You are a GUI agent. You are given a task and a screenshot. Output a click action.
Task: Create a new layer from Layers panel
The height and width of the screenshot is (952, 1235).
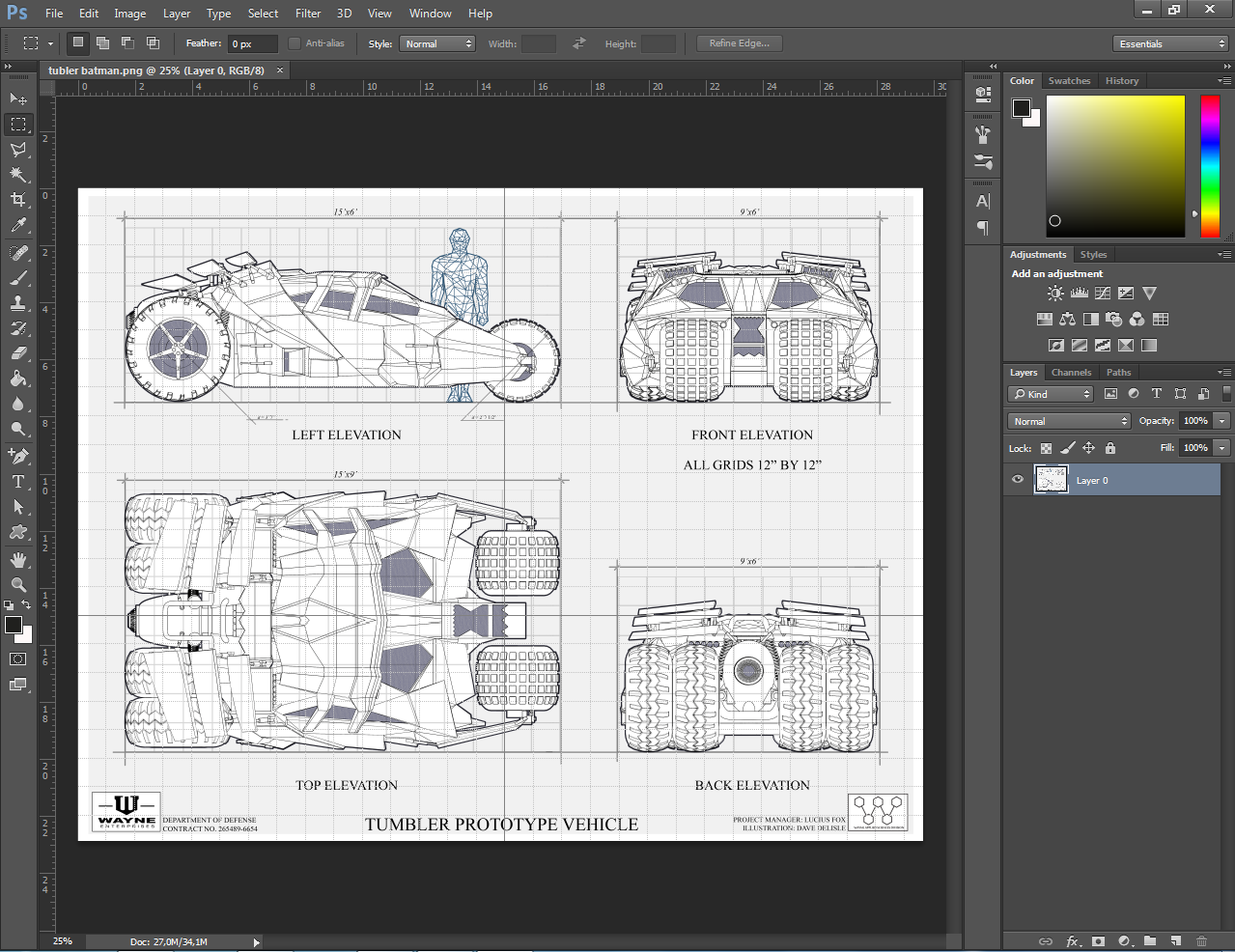click(x=1175, y=941)
